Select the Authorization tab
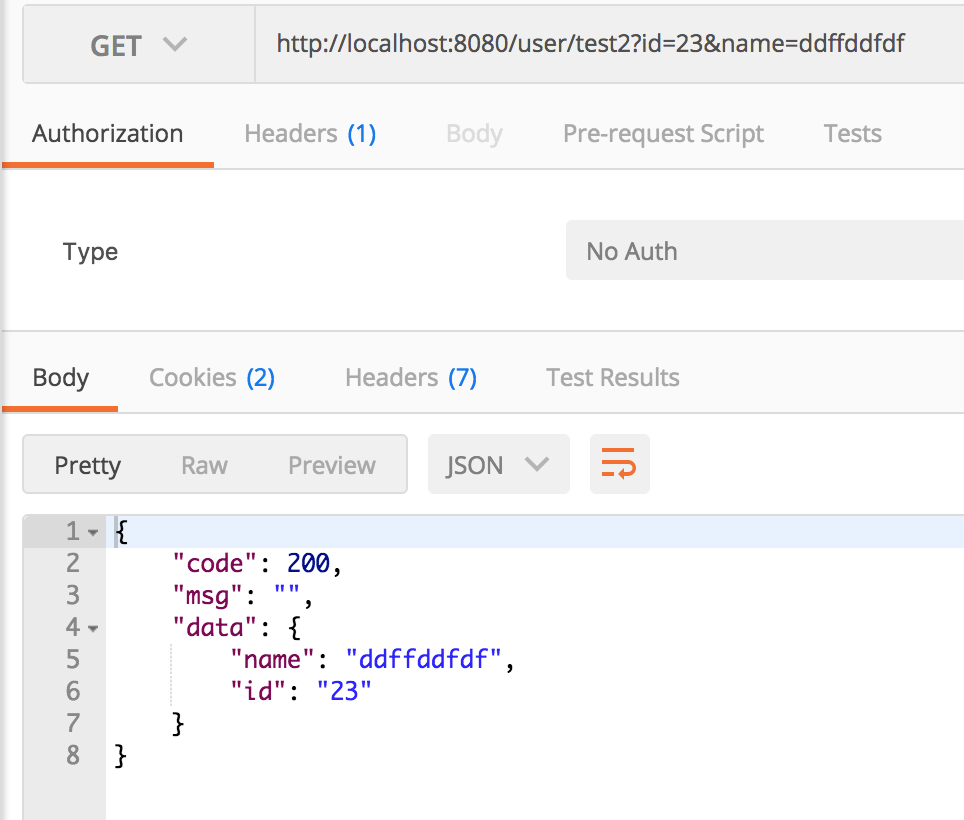Viewport: 964px width, 820px height. (x=108, y=133)
